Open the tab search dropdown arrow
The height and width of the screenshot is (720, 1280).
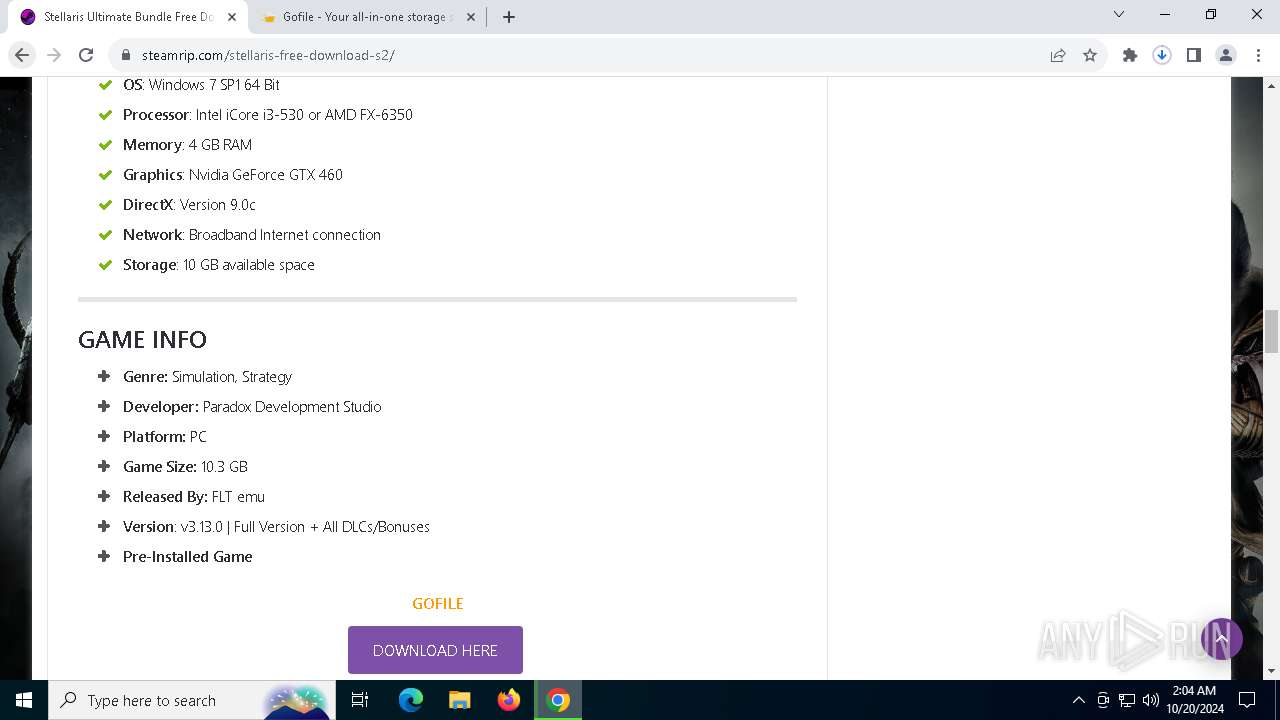(1119, 15)
